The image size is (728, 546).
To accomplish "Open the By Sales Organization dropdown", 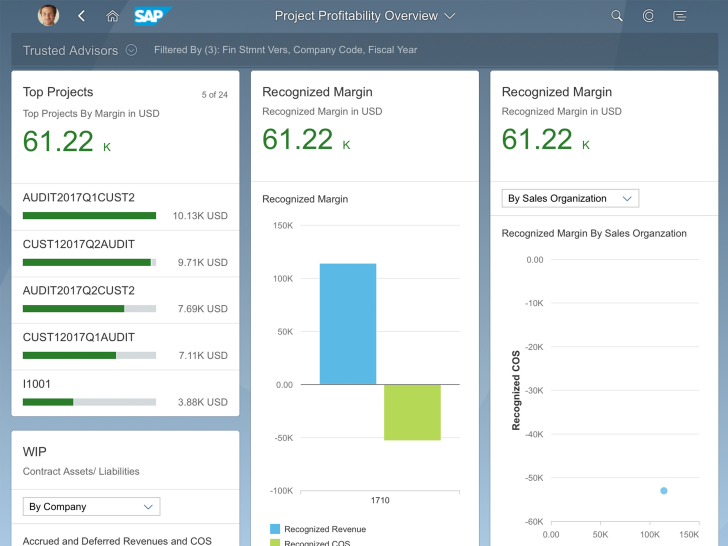I will [570, 199].
